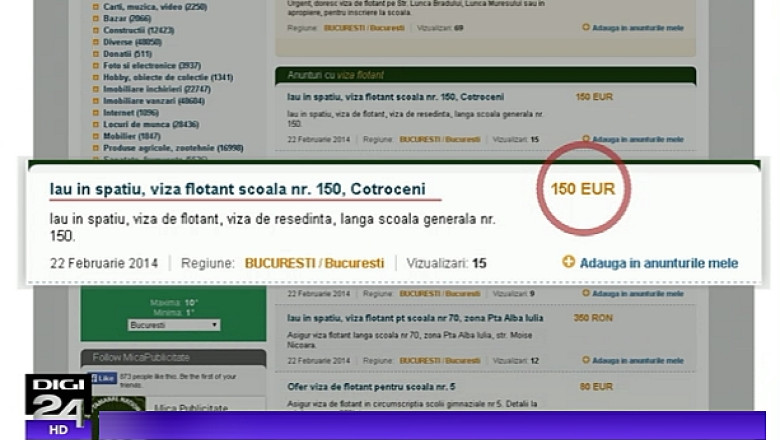Image resolution: width=780 pixels, height=440 pixels.
Task: Click the 'Follow MicaPublicitate' panel header
Action: click(x=173, y=357)
